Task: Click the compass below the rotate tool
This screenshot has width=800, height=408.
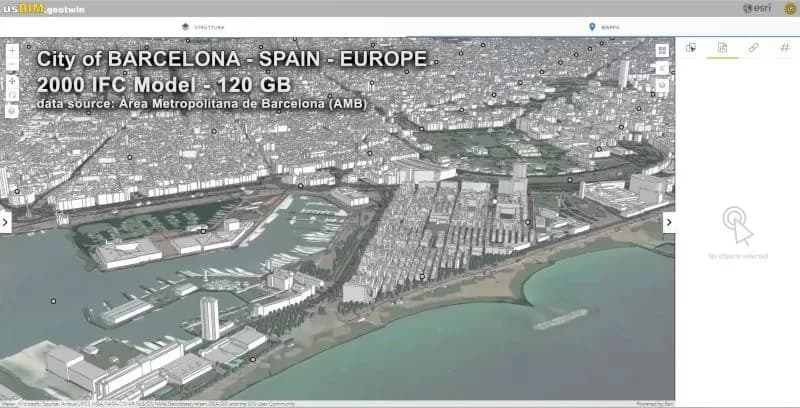Action: coord(12,111)
